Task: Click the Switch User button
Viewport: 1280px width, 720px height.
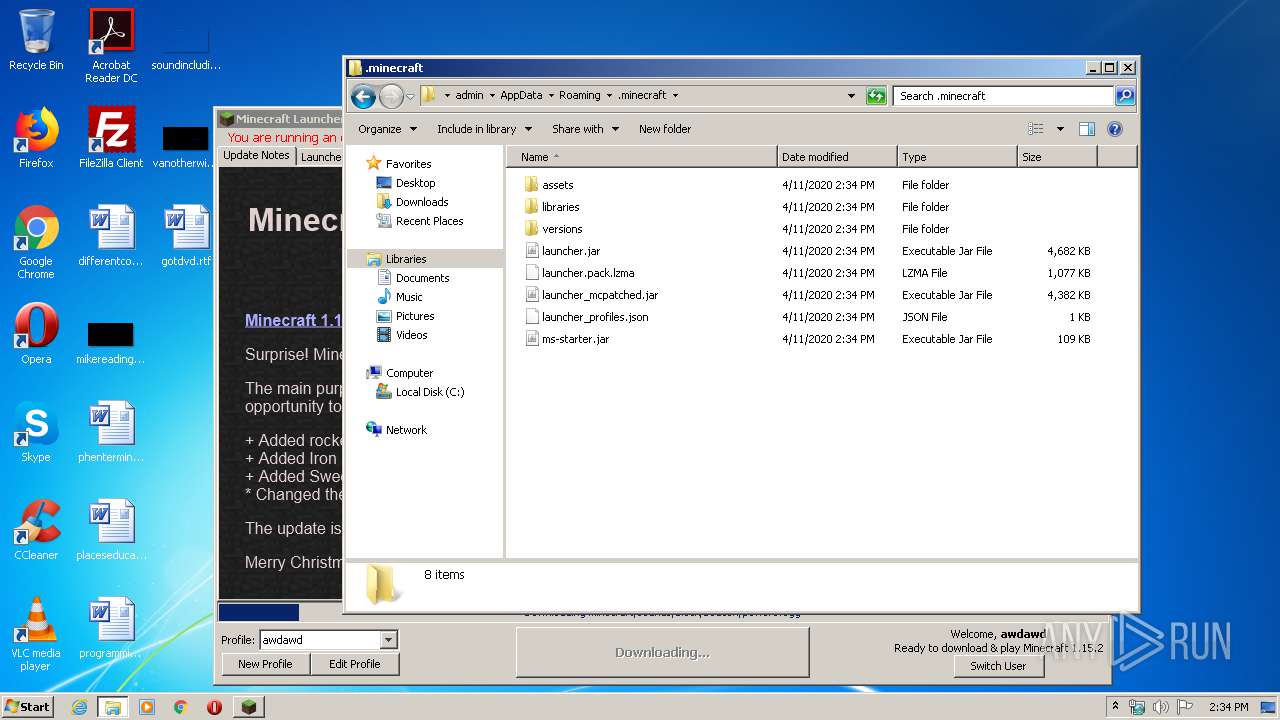Action: point(998,666)
